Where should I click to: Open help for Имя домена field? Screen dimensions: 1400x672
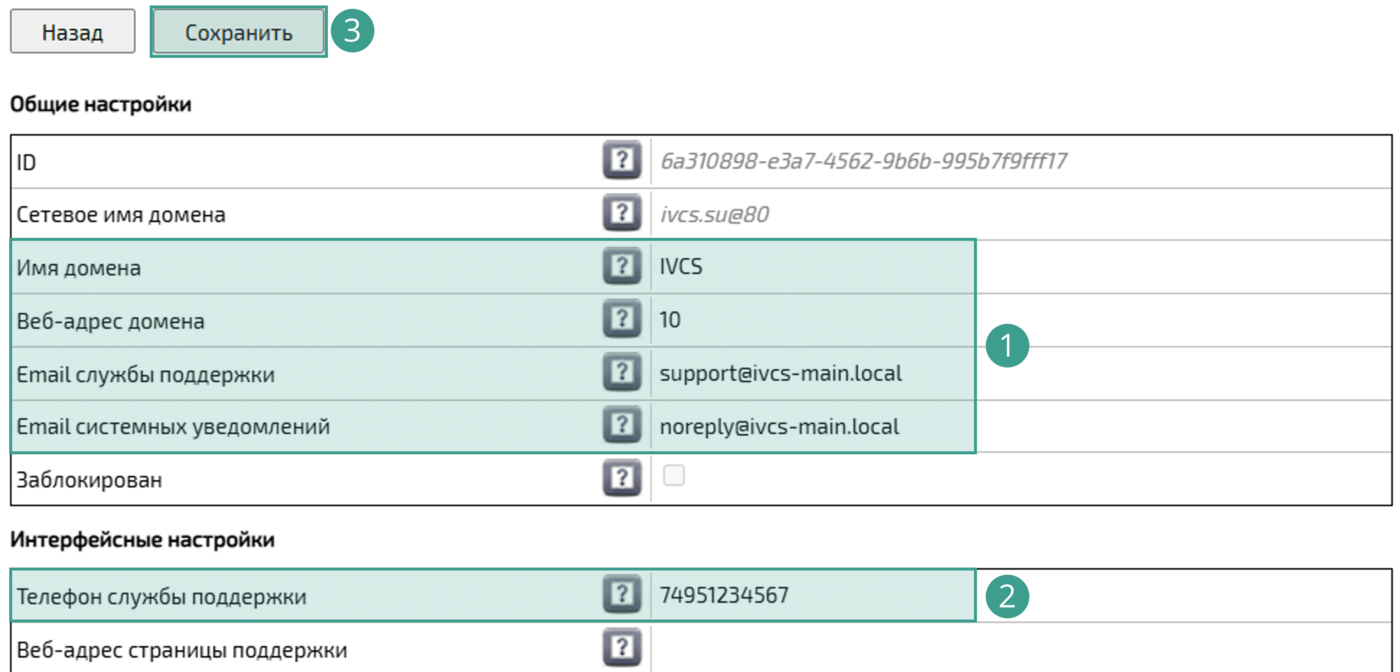click(621, 267)
